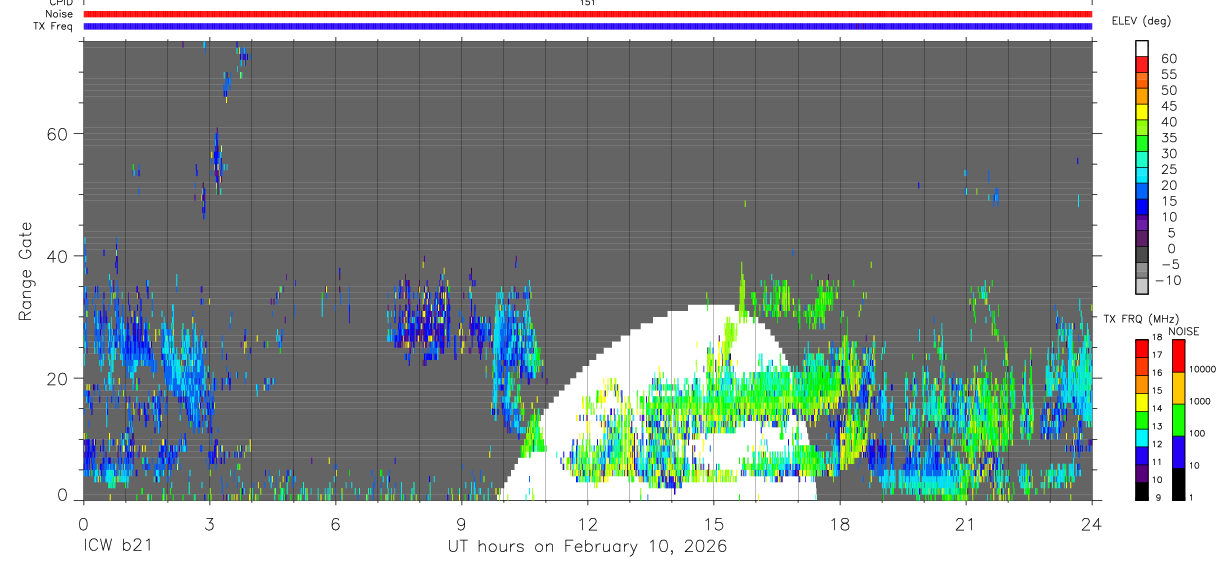Viewport: 1228px width, 567px height.
Task: Pick the yellow swatch in the ELEV scale
Action: tap(1143, 111)
